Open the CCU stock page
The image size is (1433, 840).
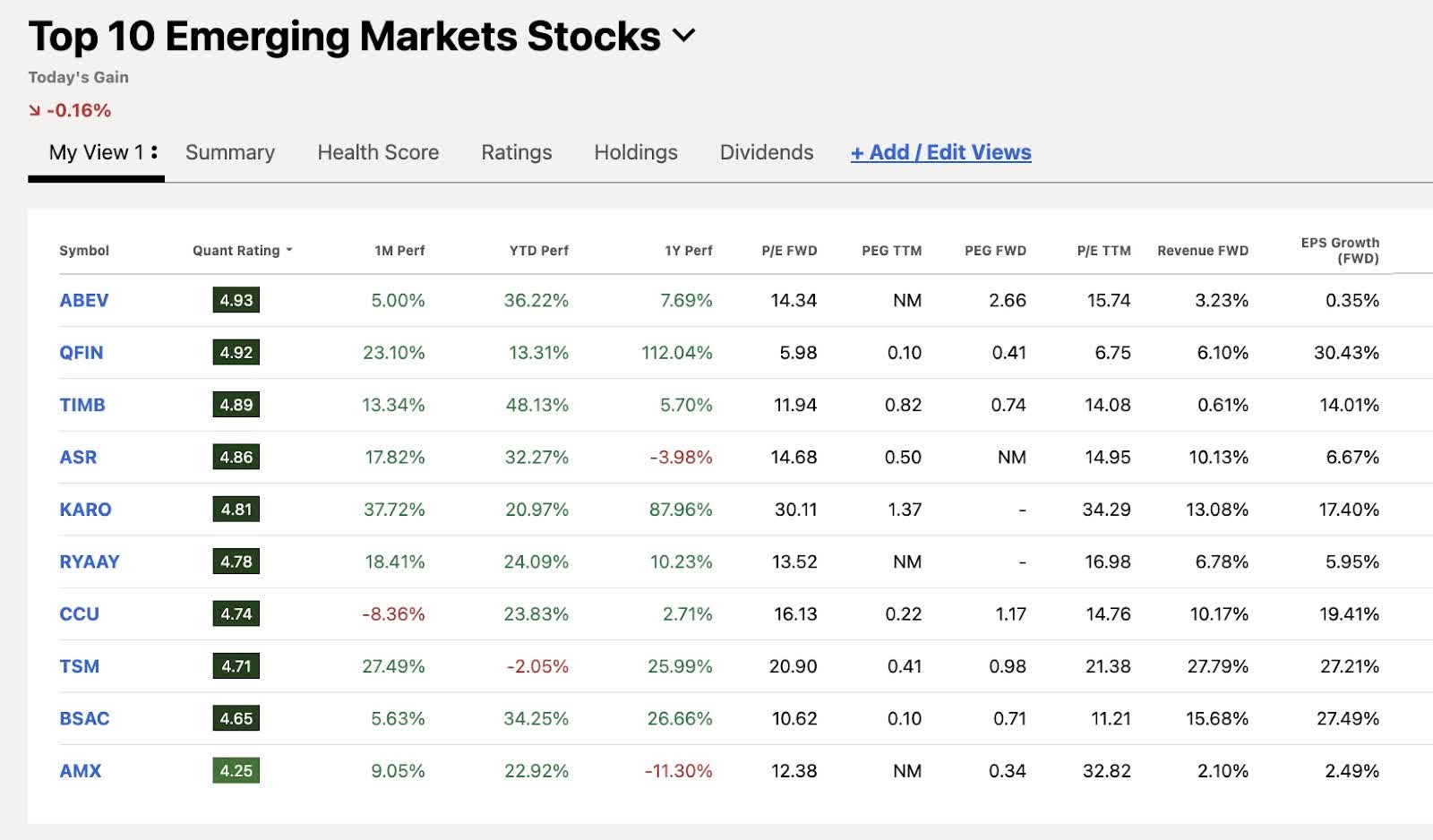pos(78,614)
